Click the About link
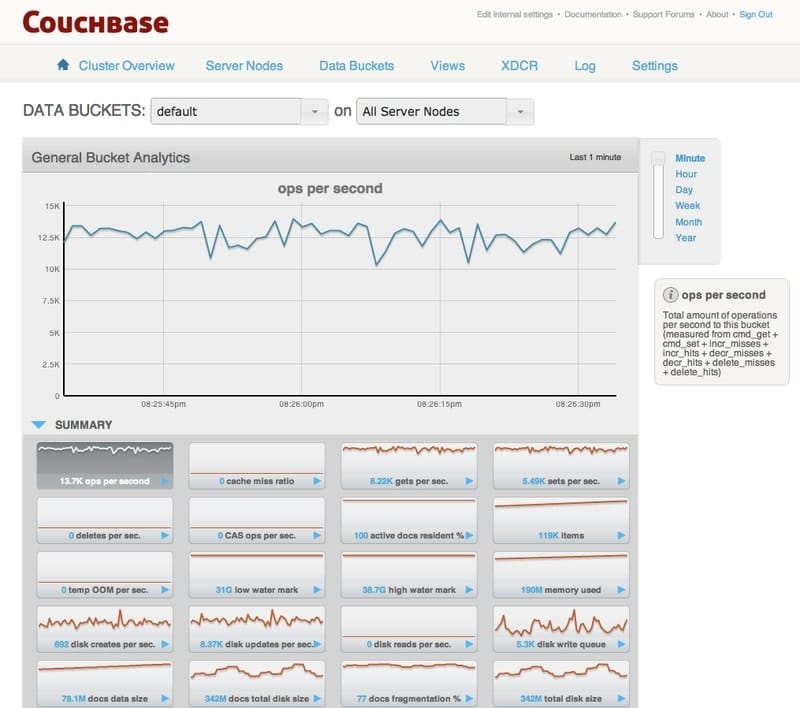 click(717, 14)
